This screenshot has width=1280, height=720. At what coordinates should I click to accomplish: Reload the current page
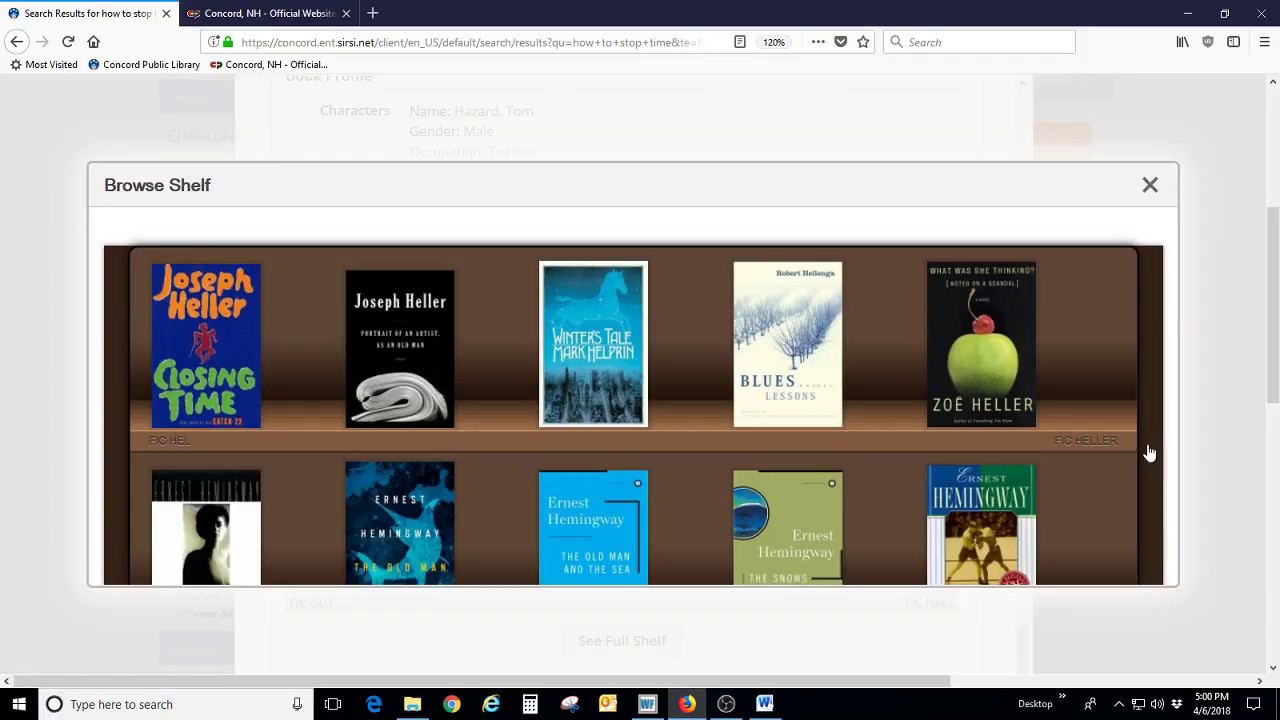[x=68, y=42]
